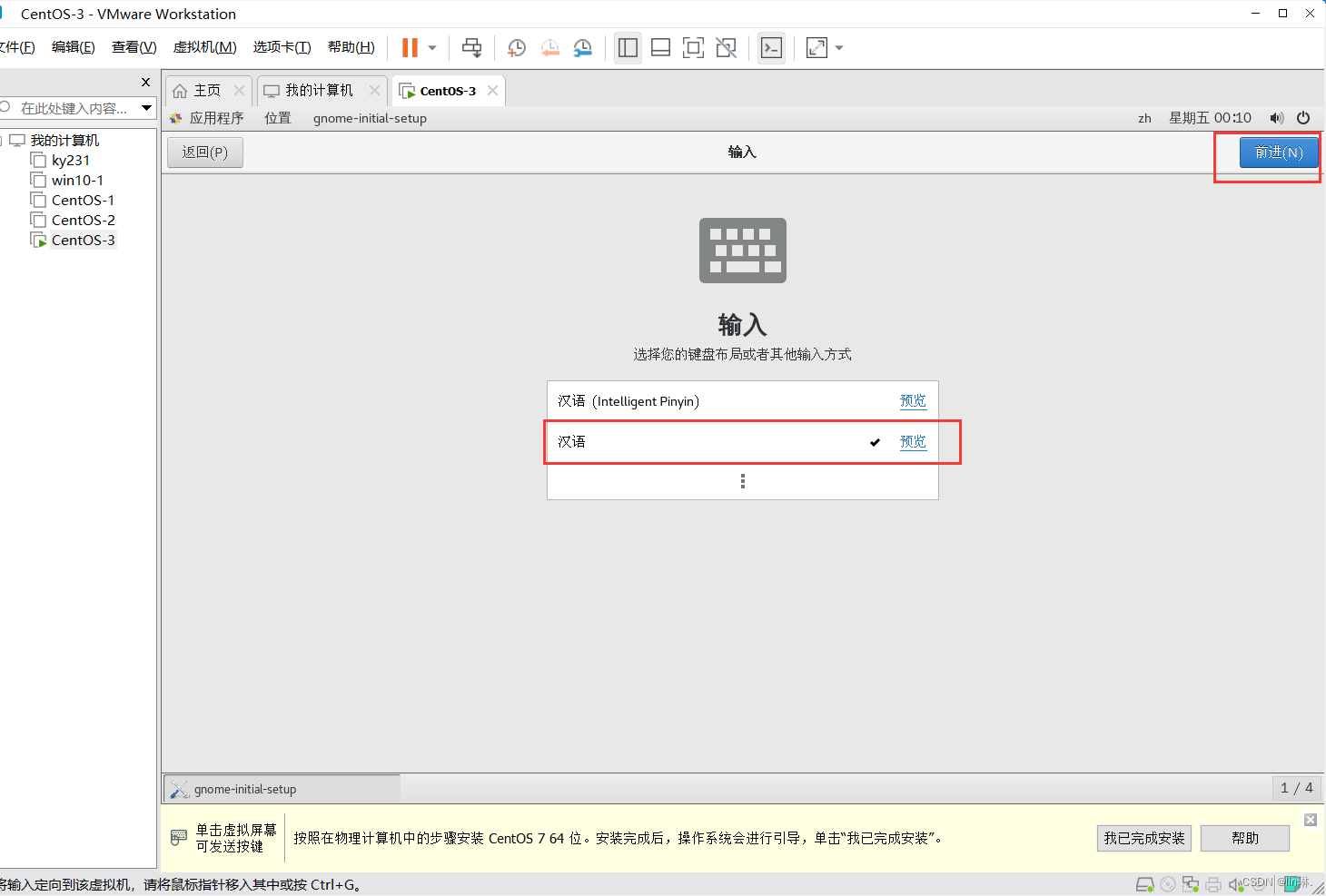Click the GNOME power icon
This screenshot has height=896, width=1326.
pos(1303,118)
